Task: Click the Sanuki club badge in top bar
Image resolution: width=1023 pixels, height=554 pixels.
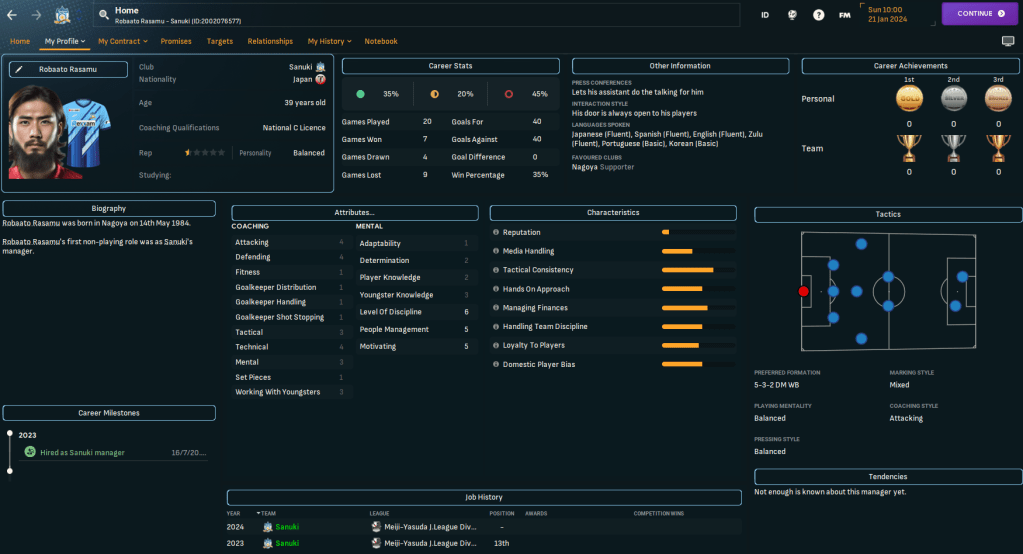Action: [x=62, y=14]
